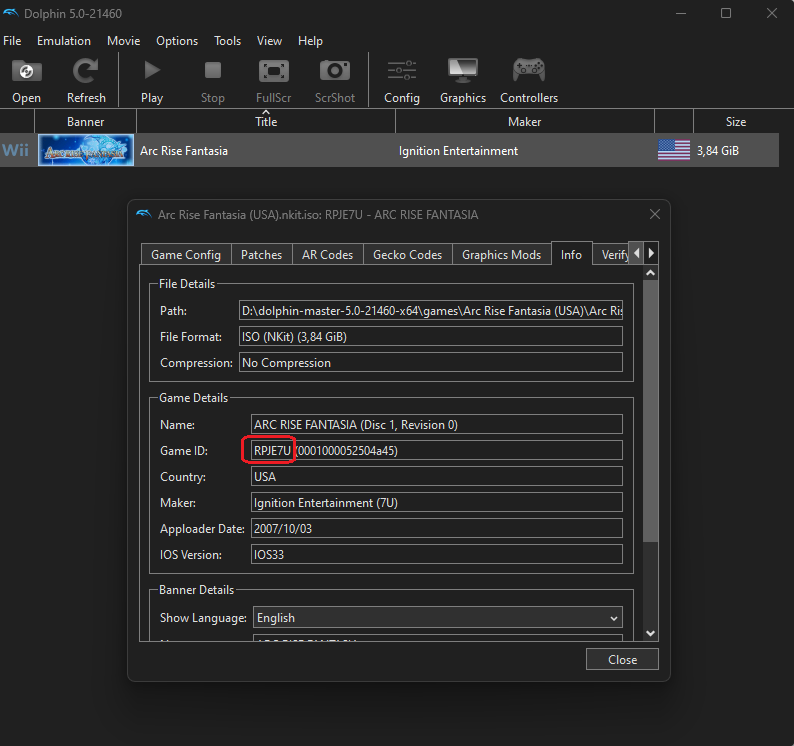Open the Tools menu
The width and height of the screenshot is (794, 746).
pos(227,41)
